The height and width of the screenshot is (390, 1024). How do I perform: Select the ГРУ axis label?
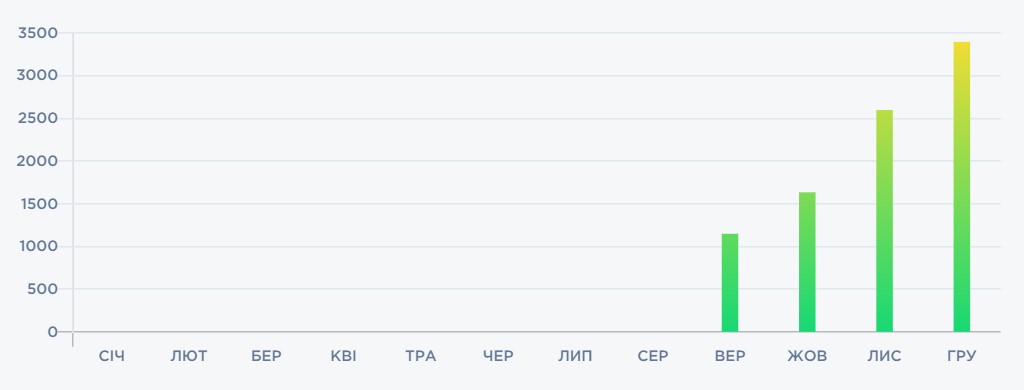[961, 356]
